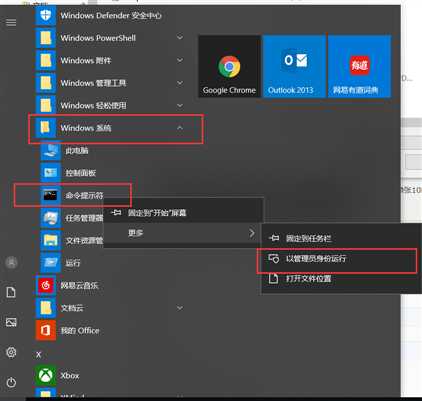
Task: Click the shield icon beside 以管理员身份运行
Action: [x=274, y=258]
